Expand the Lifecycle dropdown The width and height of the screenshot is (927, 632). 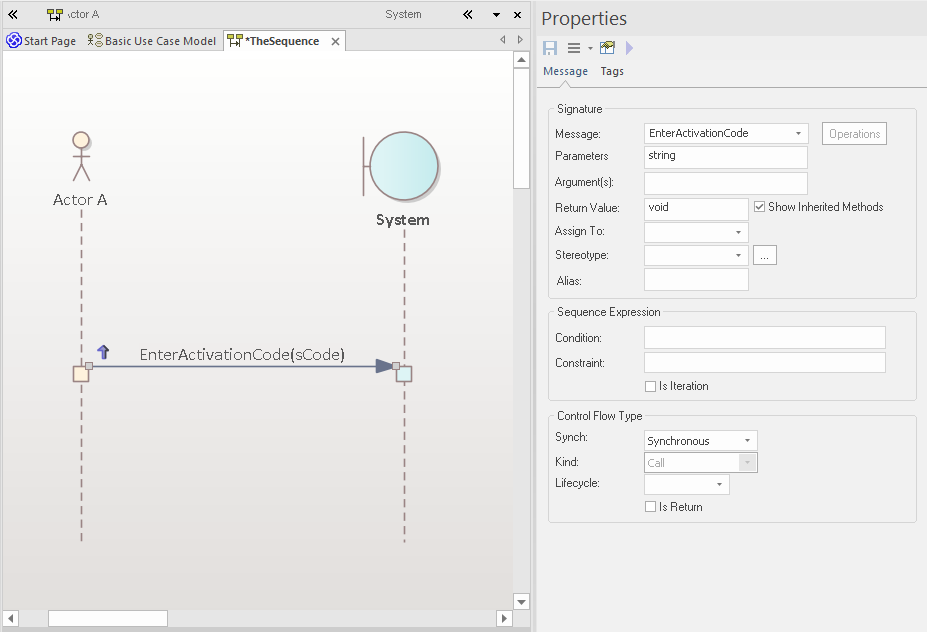(x=687, y=484)
